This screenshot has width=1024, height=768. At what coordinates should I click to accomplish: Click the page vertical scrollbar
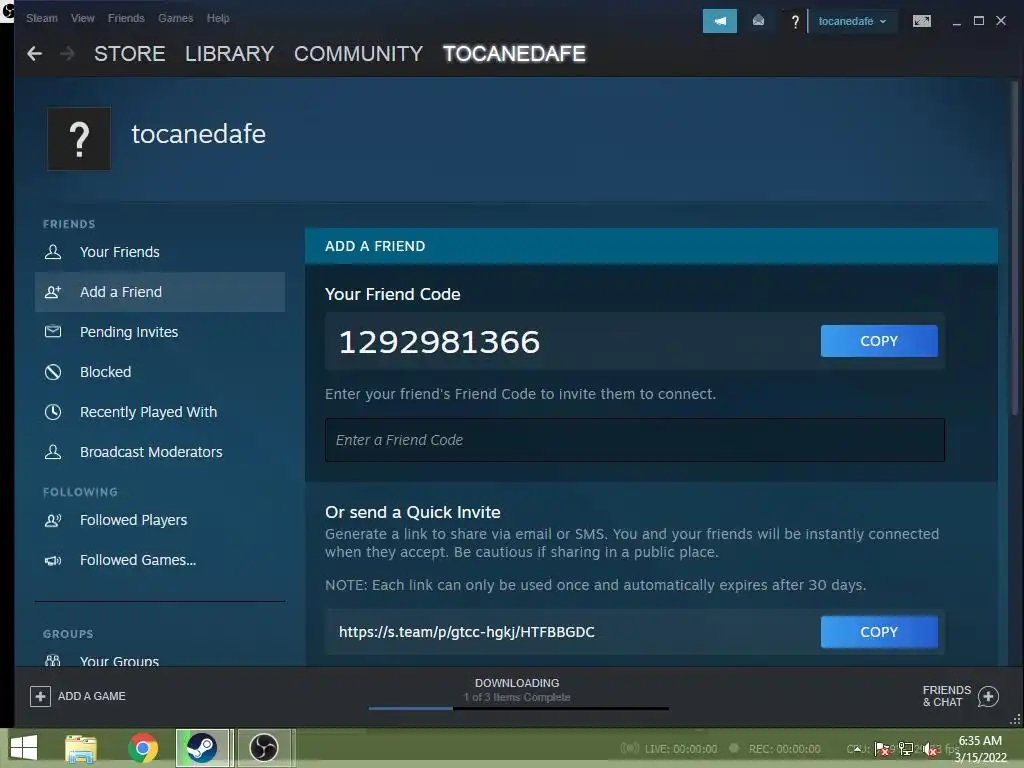pos(1014,248)
